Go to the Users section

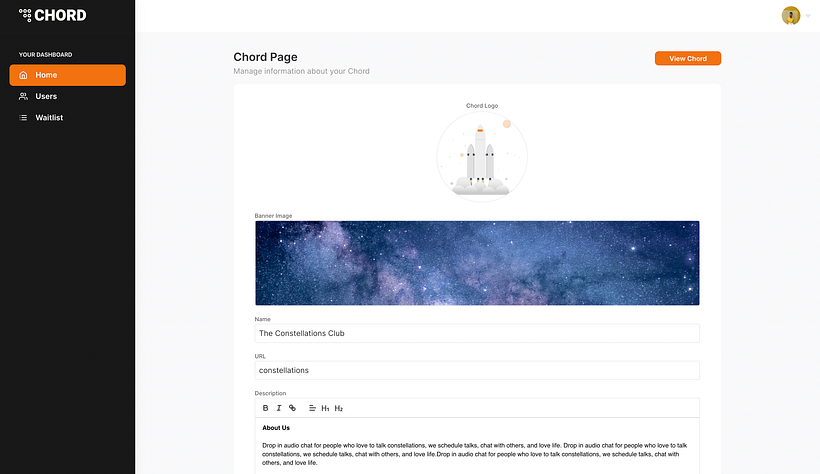pos(46,96)
